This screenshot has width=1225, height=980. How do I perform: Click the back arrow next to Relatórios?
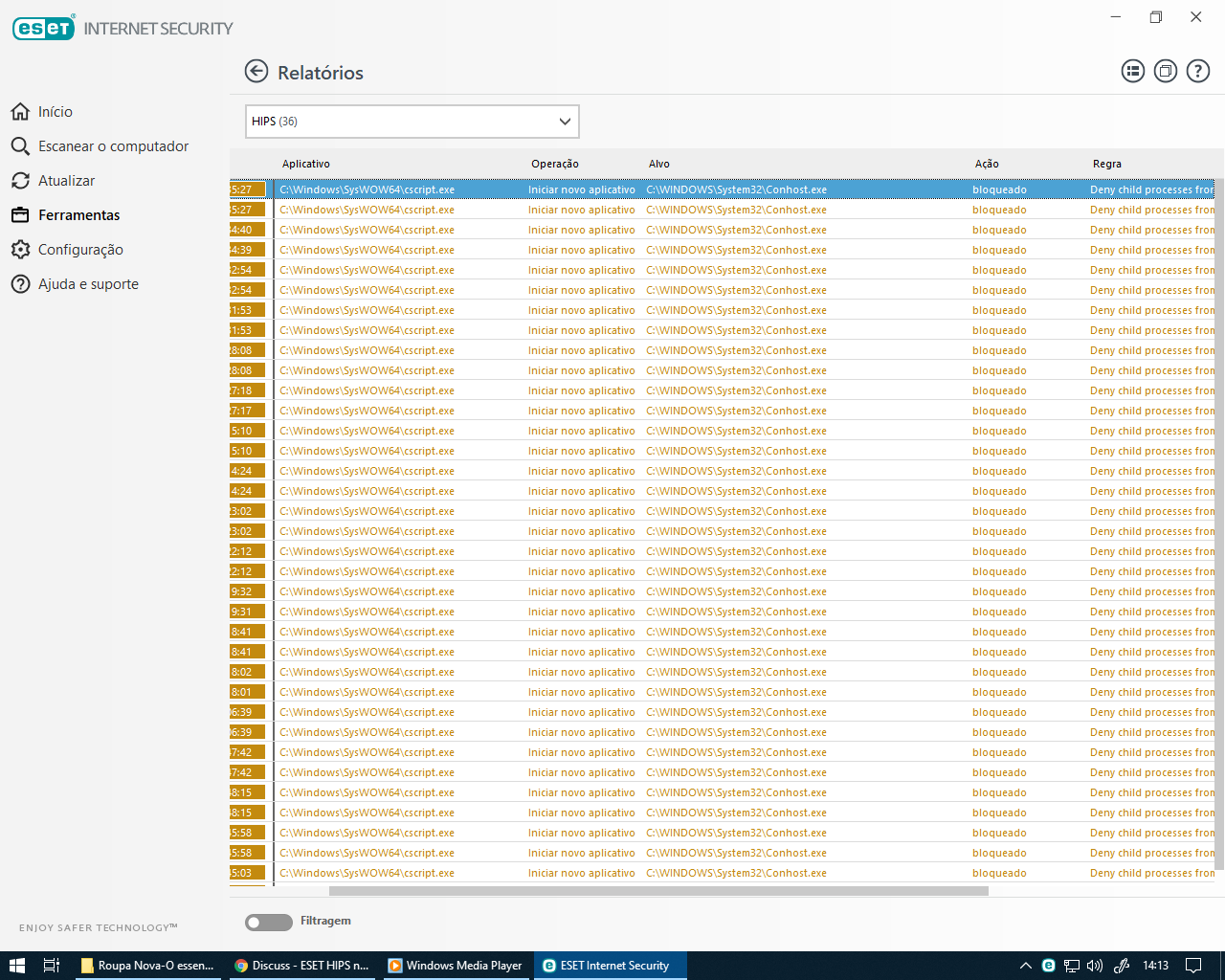coord(256,72)
